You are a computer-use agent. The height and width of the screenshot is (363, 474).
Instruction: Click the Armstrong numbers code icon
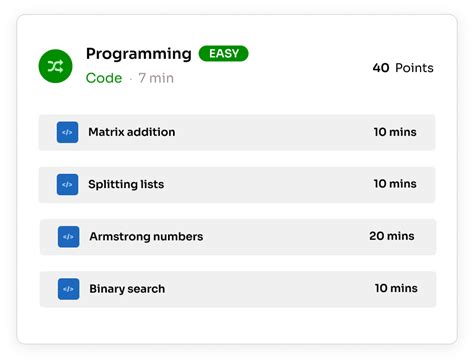coord(68,237)
